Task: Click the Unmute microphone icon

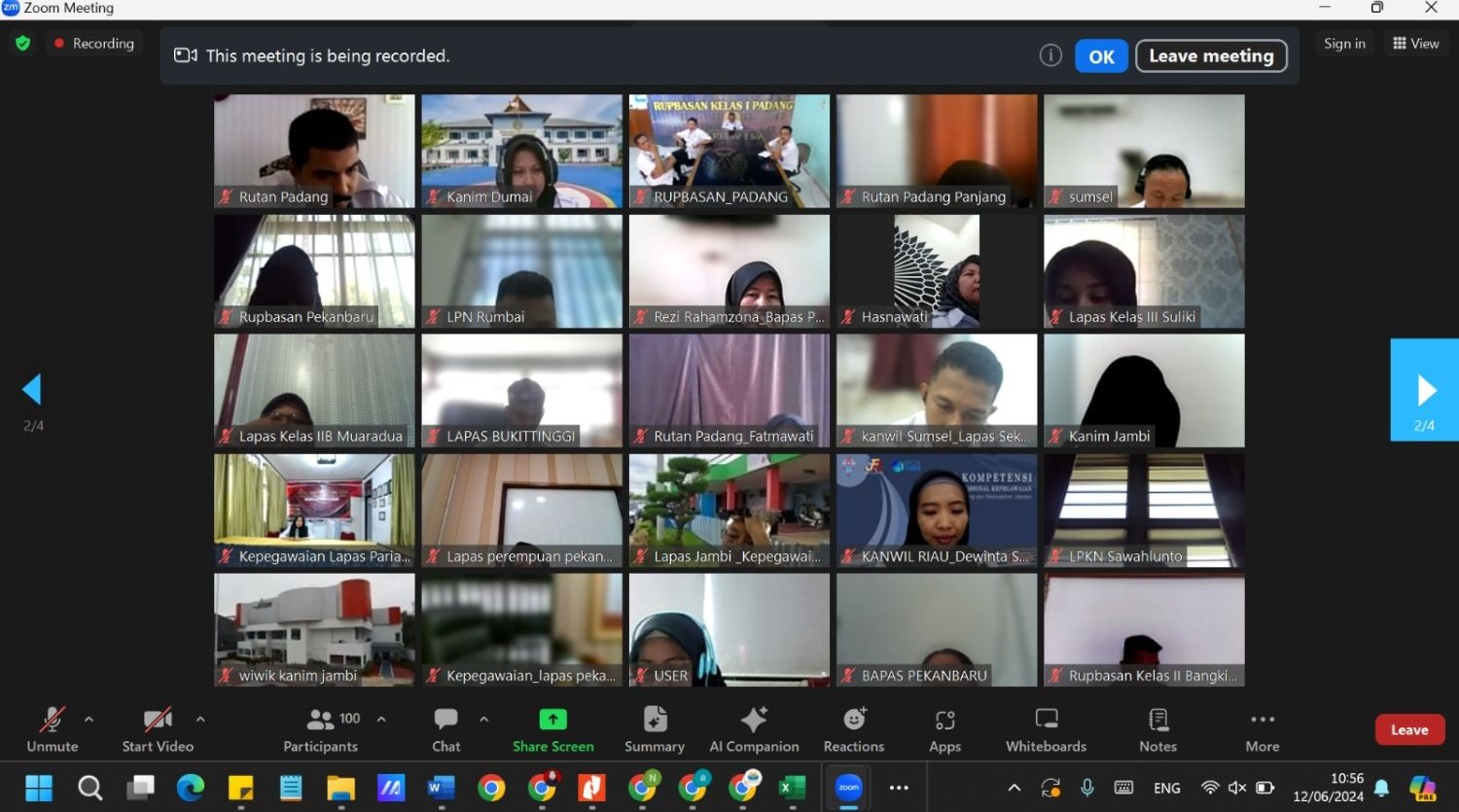Action: [53, 720]
